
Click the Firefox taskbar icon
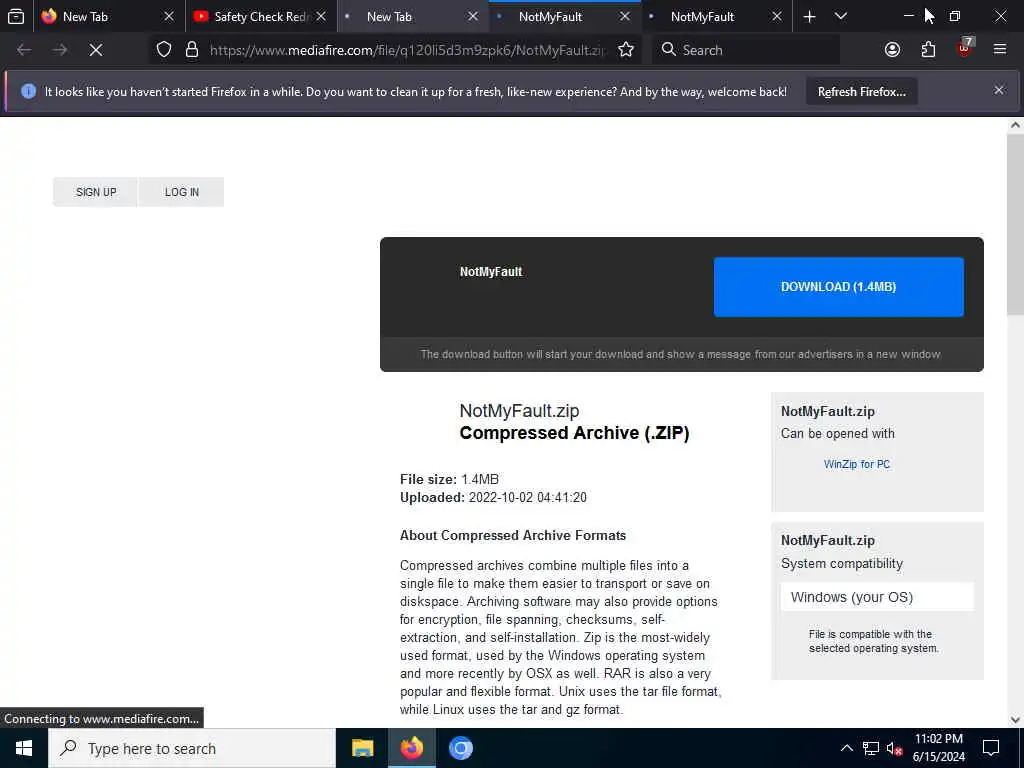411,748
